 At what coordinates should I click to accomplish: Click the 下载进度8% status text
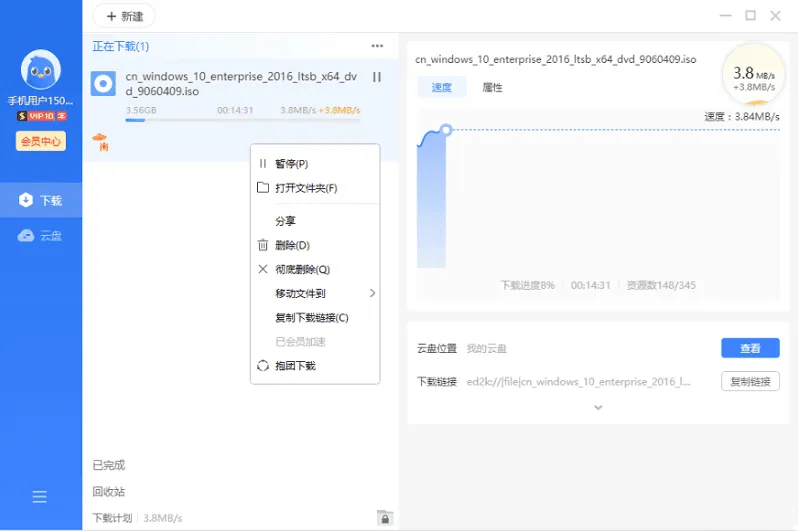coord(527,285)
